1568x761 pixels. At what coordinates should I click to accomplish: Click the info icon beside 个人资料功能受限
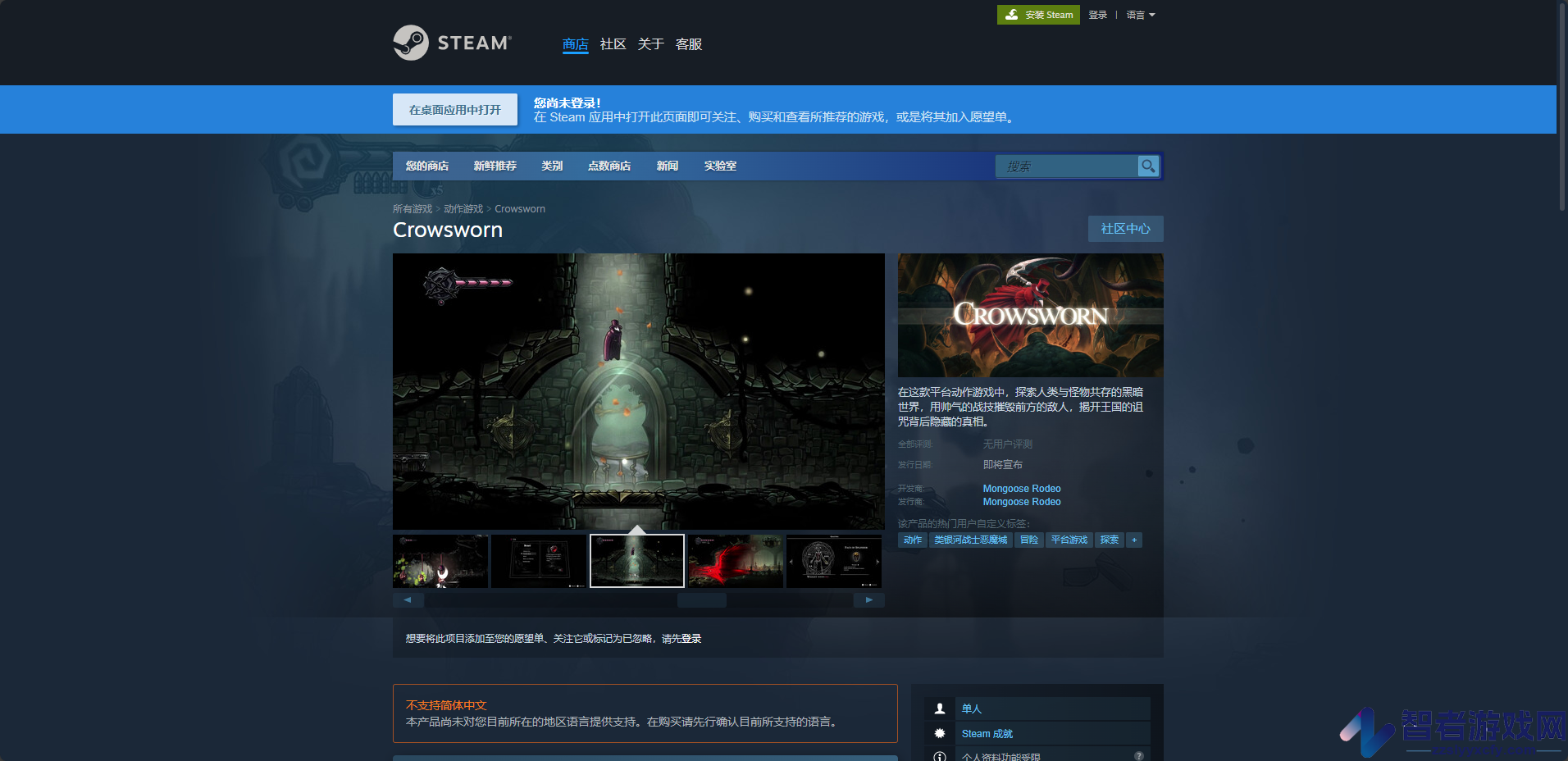(940, 756)
